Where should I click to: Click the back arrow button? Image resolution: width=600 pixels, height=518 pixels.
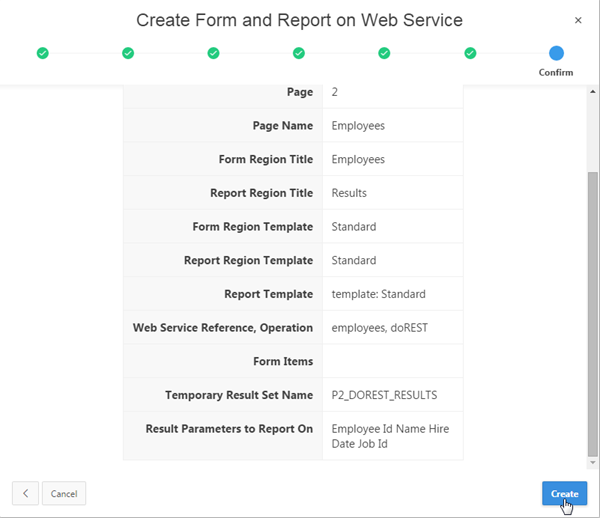point(25,493)
